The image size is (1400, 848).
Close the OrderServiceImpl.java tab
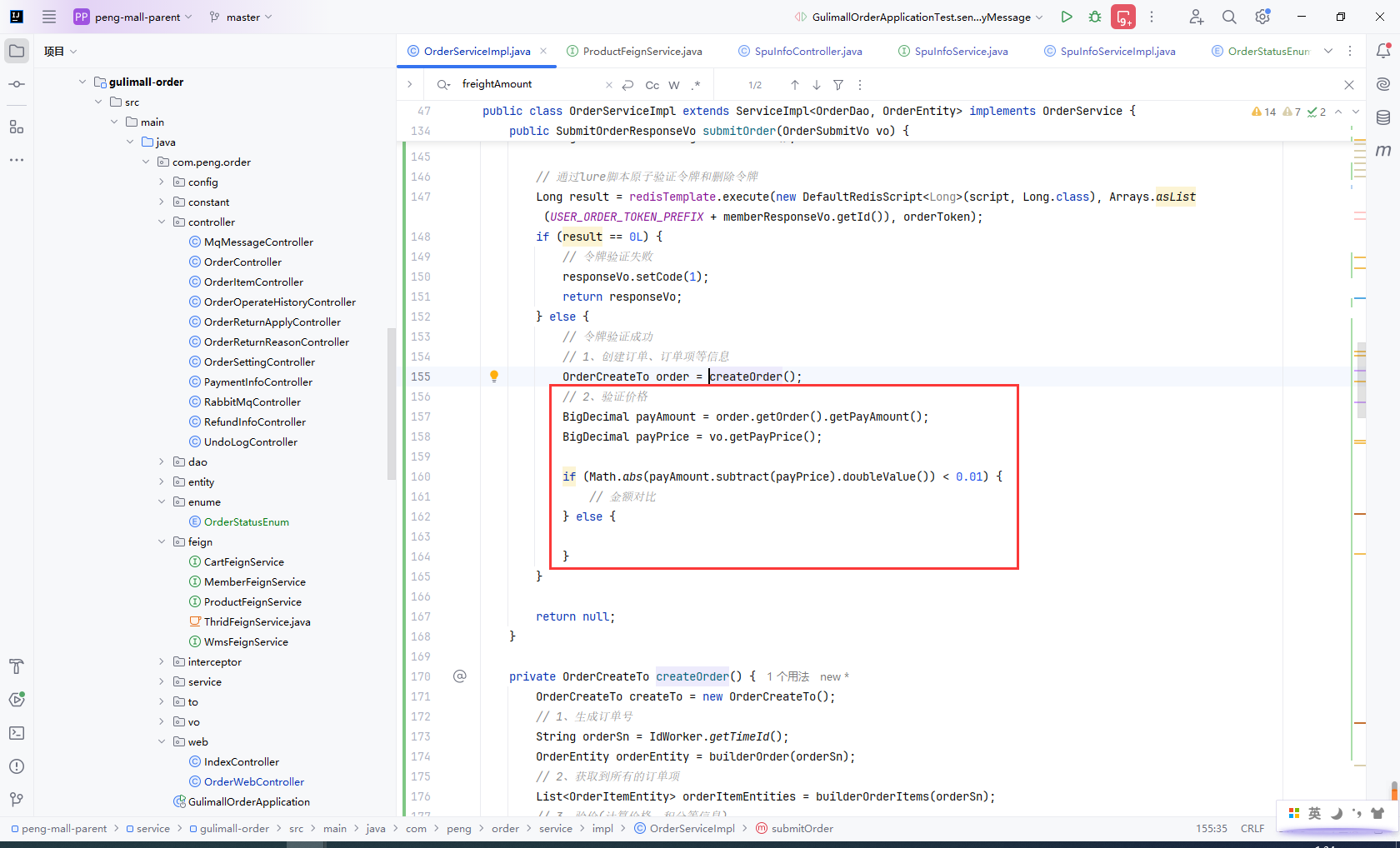coord(543,51)
